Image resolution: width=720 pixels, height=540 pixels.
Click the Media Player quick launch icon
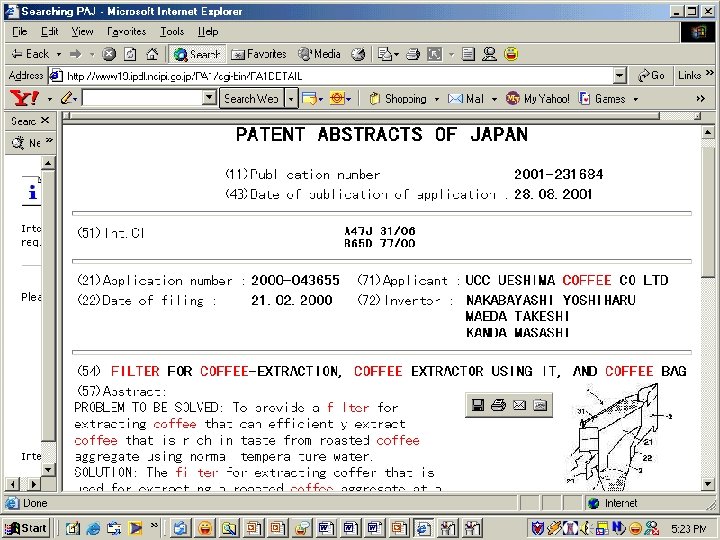[135, 529]
